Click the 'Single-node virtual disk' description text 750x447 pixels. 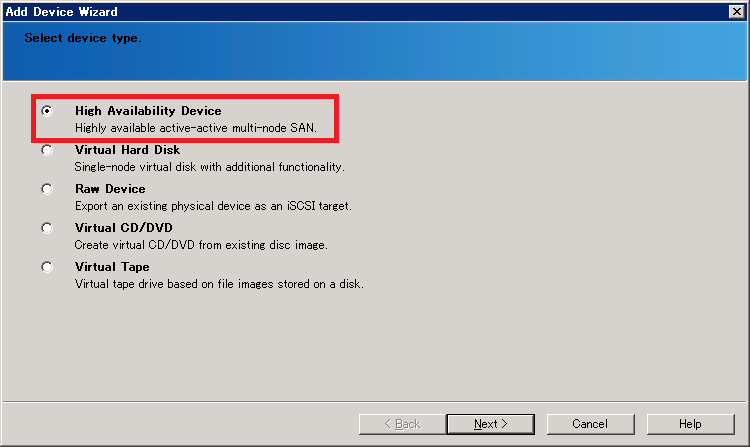[210, 167]
